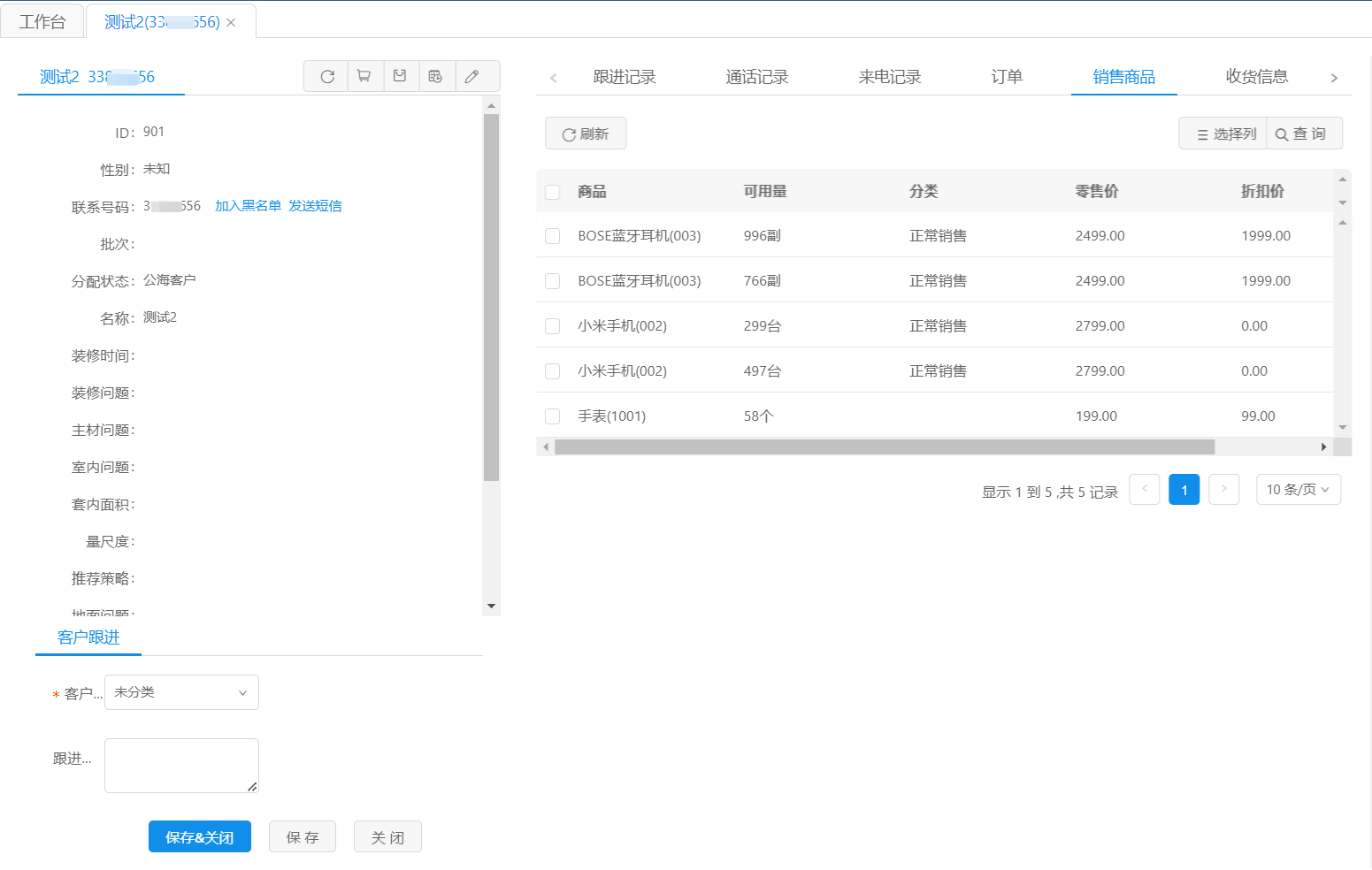This screenshot has height=870, width=1372.
Task: Open the 订单 tab
Action: point(1007,77)
